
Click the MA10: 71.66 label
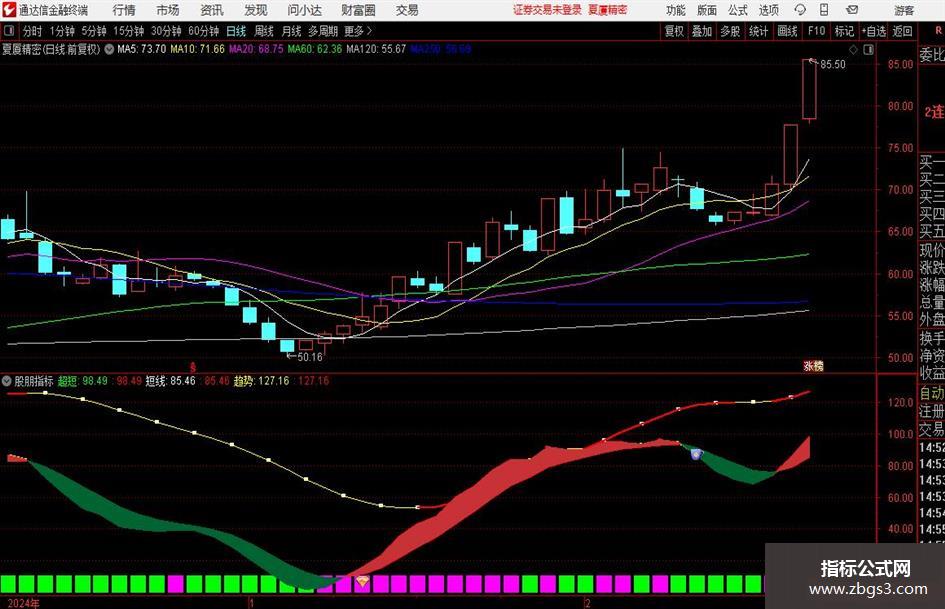click(x=198, y=49)
